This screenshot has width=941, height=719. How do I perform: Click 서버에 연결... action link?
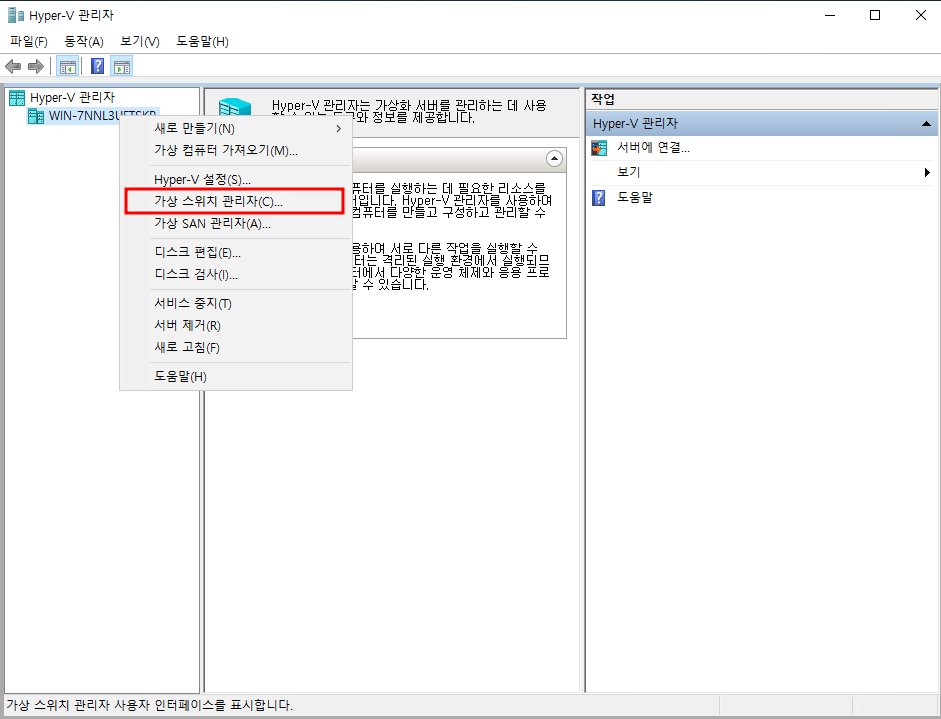pos(654,148)
